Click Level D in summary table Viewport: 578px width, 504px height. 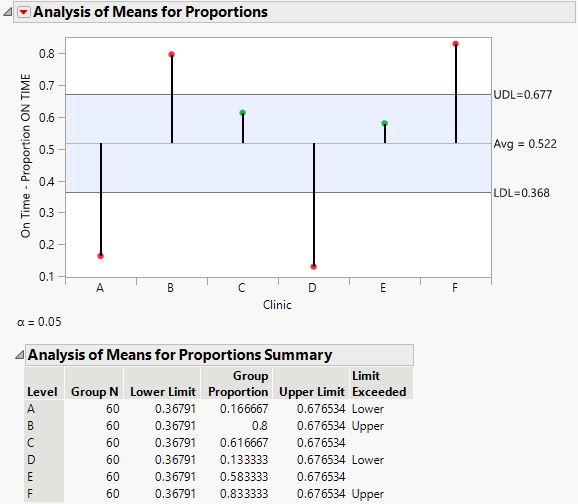click(31, 460)
